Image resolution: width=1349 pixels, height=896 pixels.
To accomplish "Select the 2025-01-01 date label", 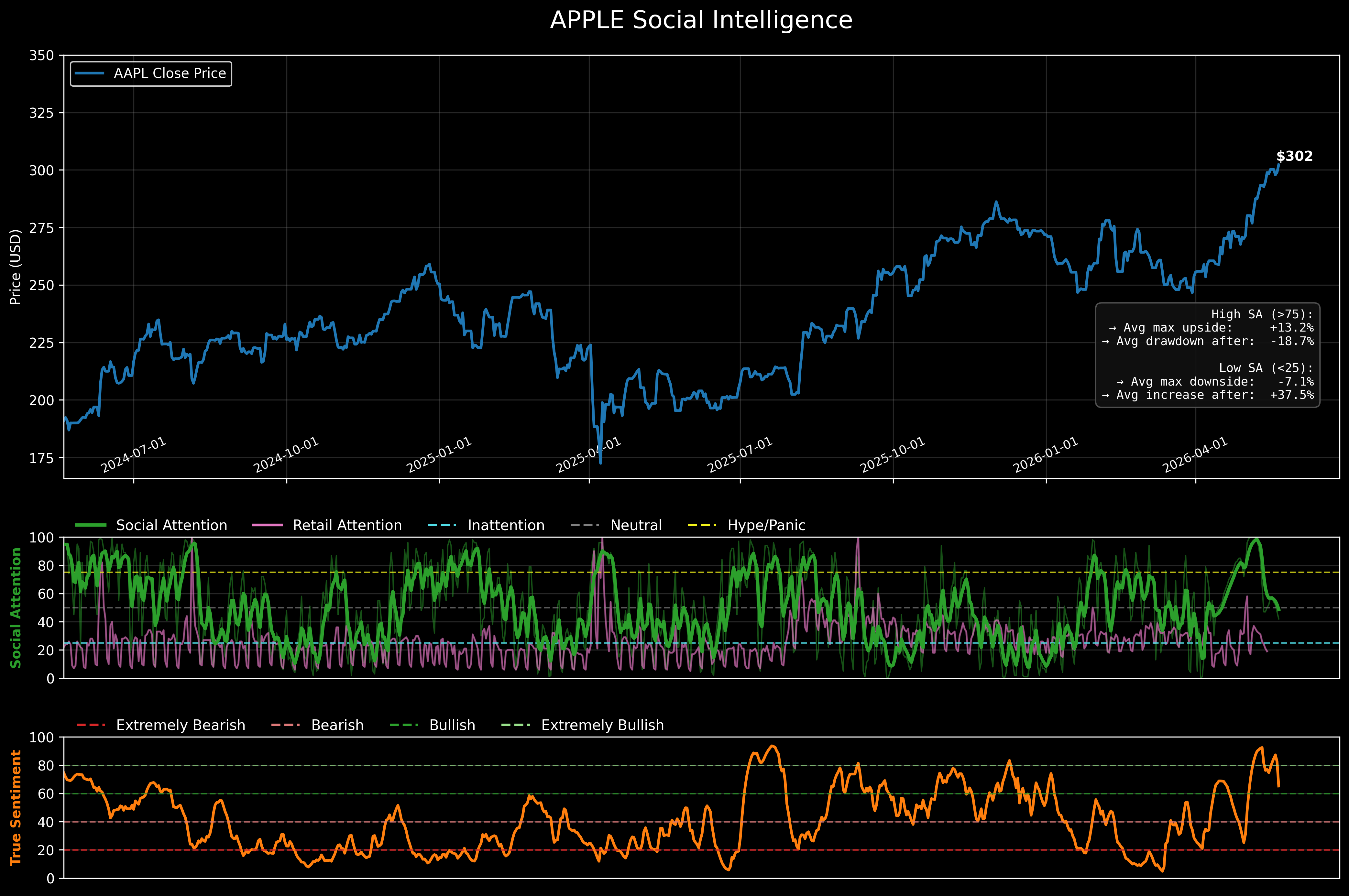I will (439, 455).
